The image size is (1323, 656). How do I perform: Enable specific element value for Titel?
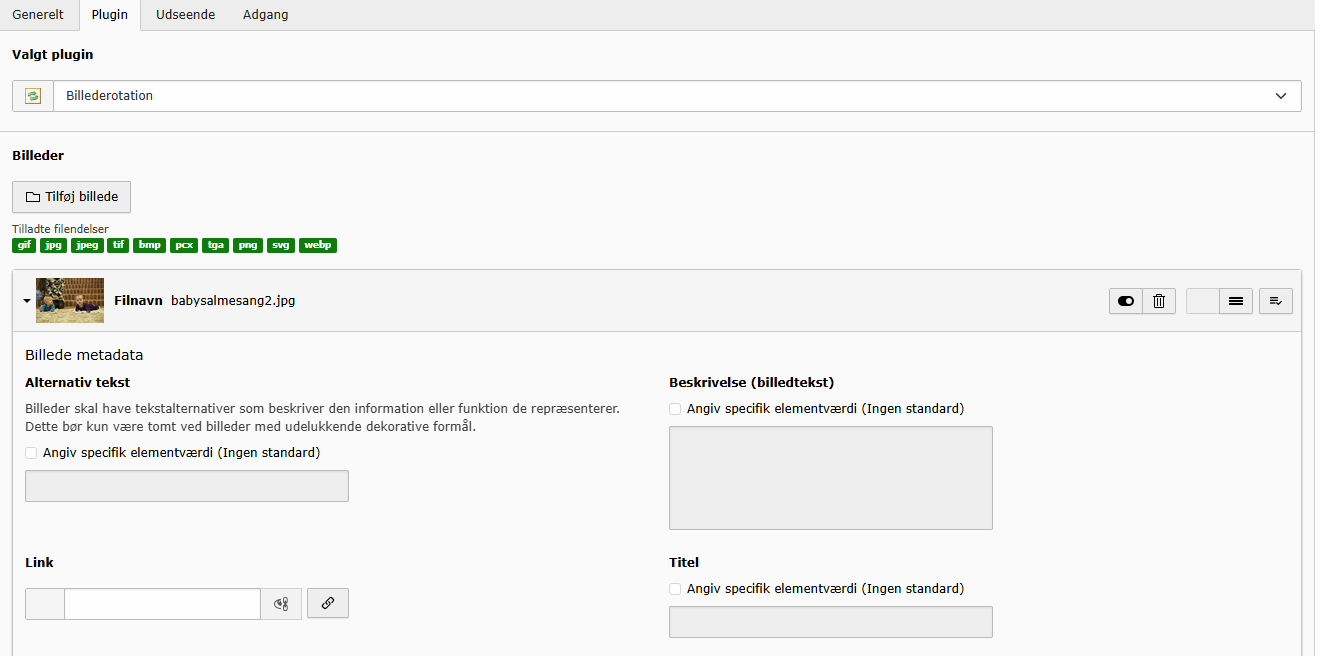[676, 589]
